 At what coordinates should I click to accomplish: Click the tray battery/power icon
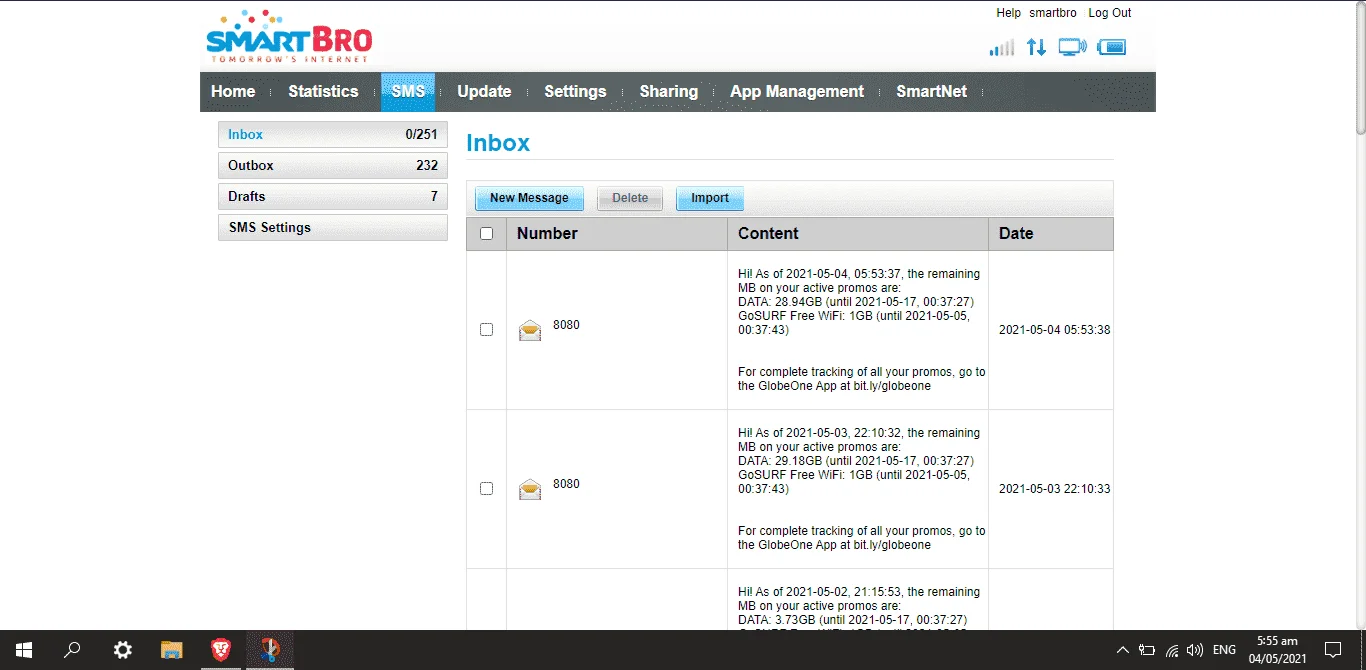(1147, 650)
